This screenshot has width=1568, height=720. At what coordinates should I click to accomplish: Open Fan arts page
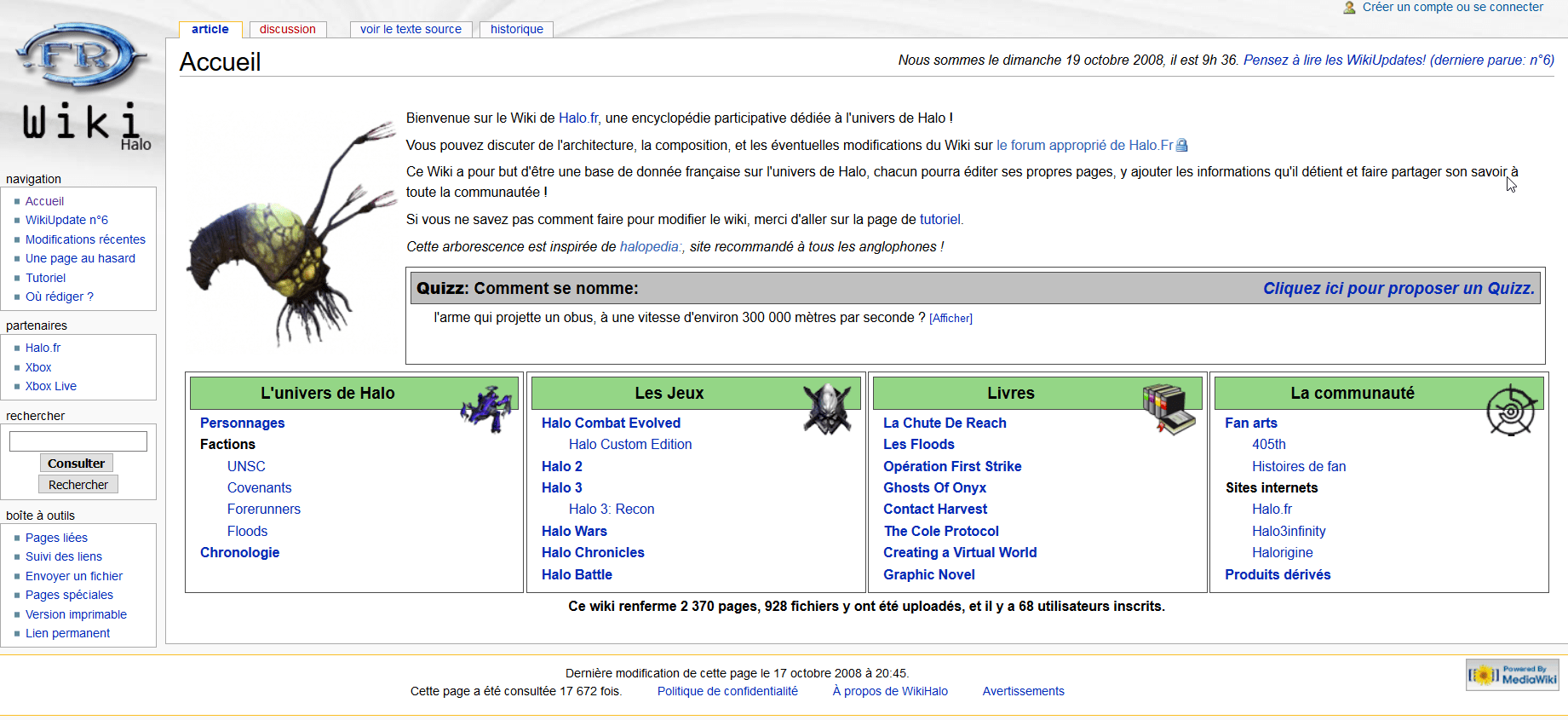pyautogui.click(x=1251, y=423)
